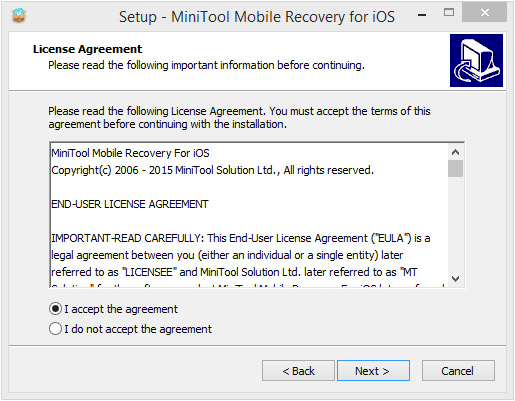Close the Setup window
Screen dimensions: 515x401
pyautogui.click(x=485, y=13)
